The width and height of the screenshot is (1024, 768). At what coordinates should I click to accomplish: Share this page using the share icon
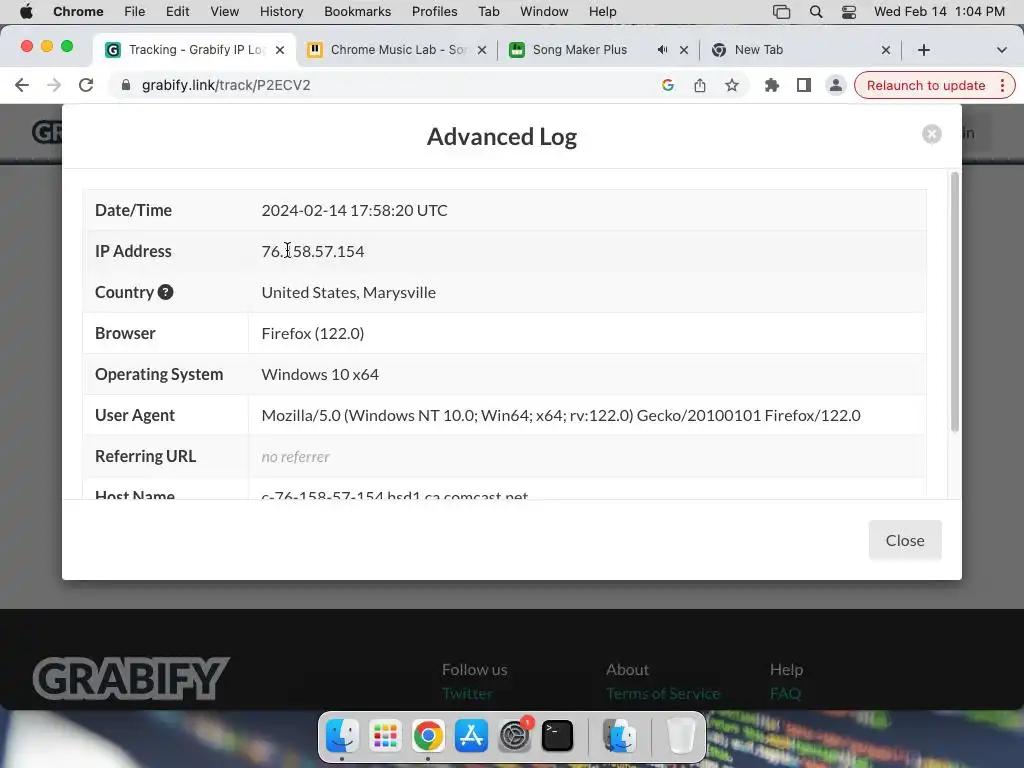coord(699,85)
